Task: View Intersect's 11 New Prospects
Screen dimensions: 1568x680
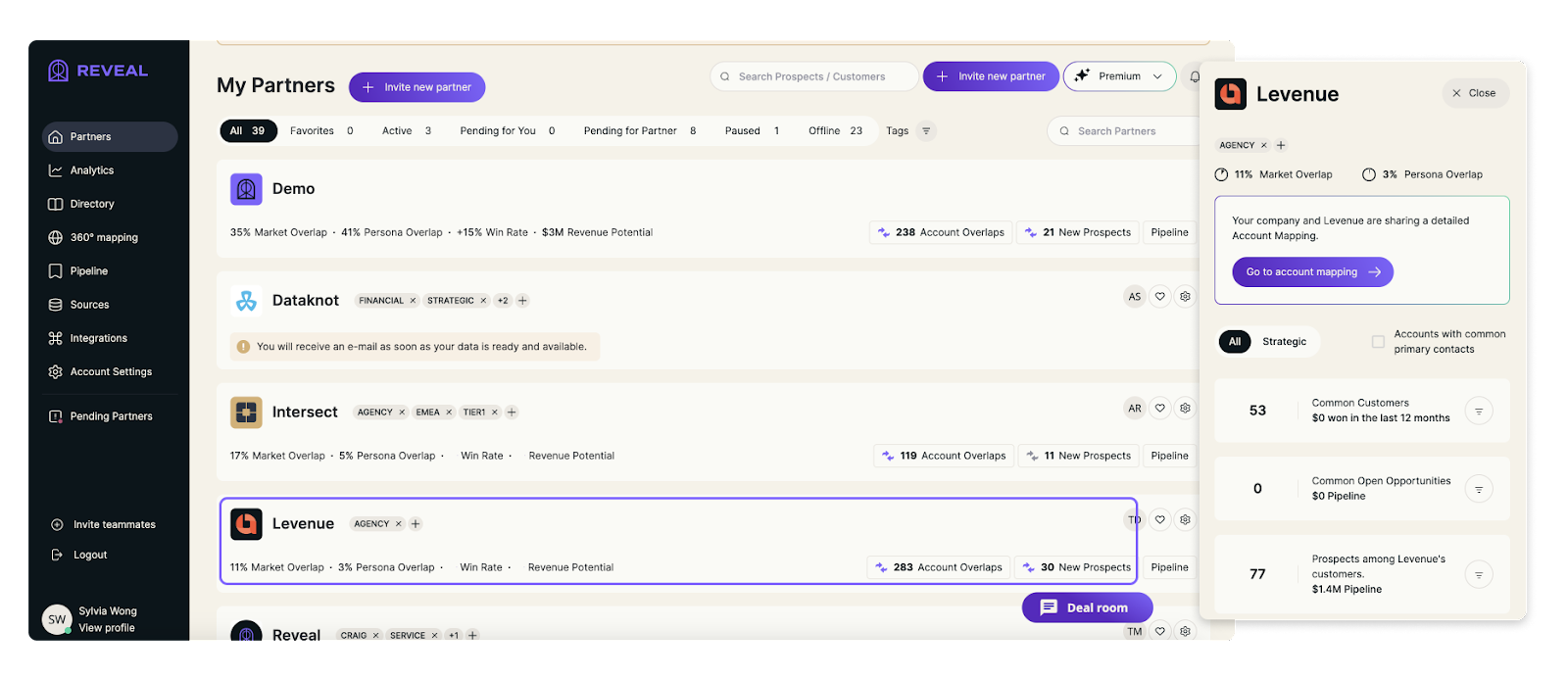Action: coord(1078,456)
